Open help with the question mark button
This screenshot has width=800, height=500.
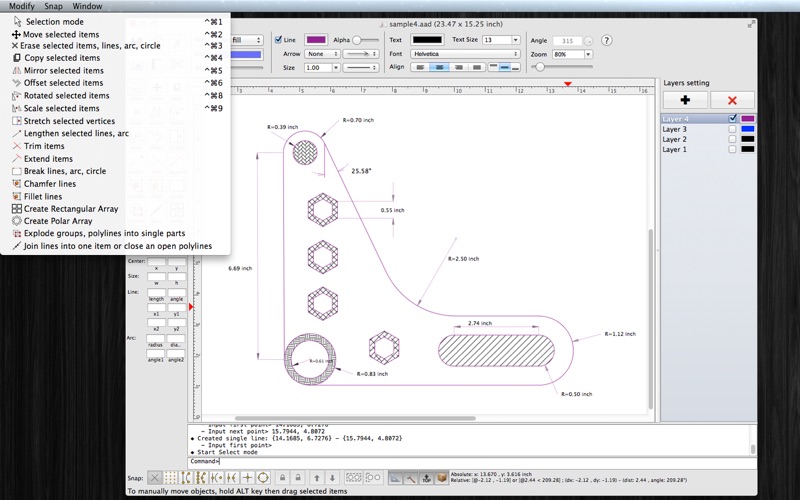point(606,40)
